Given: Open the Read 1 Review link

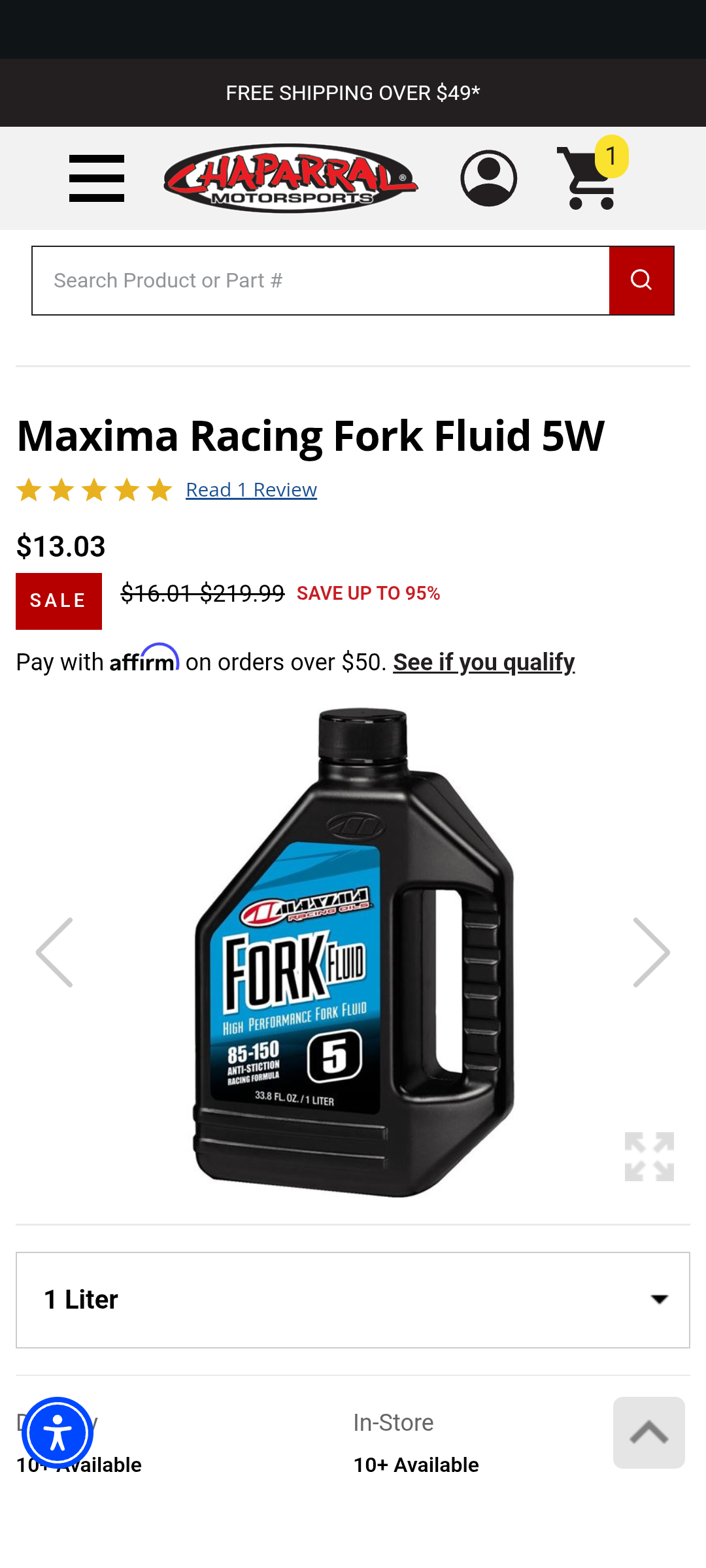Looking at the screenshot, I should [x=251, y=489].
